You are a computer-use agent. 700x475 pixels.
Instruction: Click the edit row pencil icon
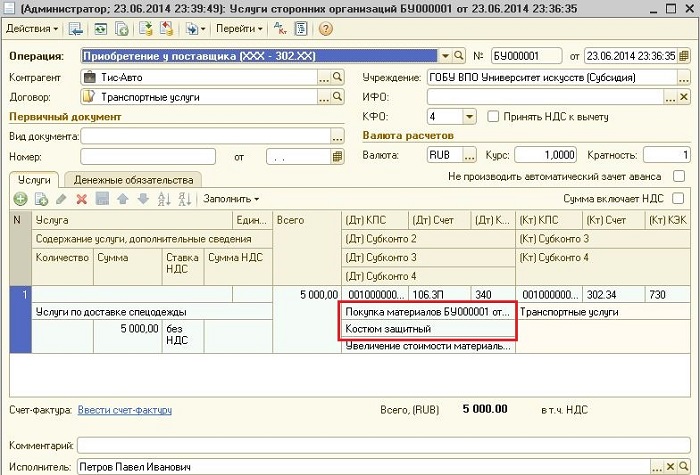click(61, 199)
